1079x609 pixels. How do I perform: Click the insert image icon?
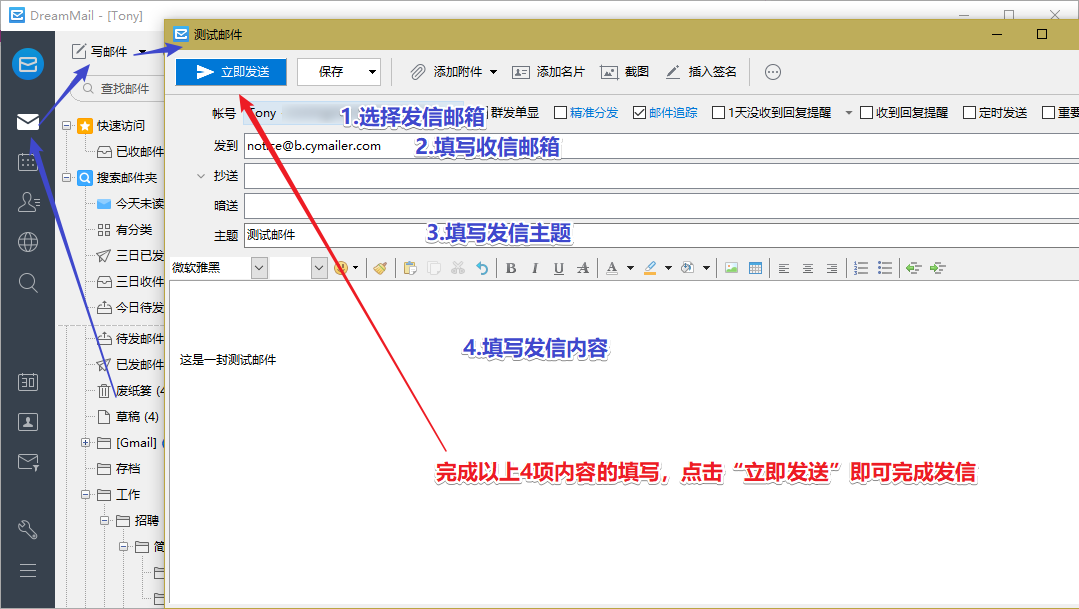[731, 268]
